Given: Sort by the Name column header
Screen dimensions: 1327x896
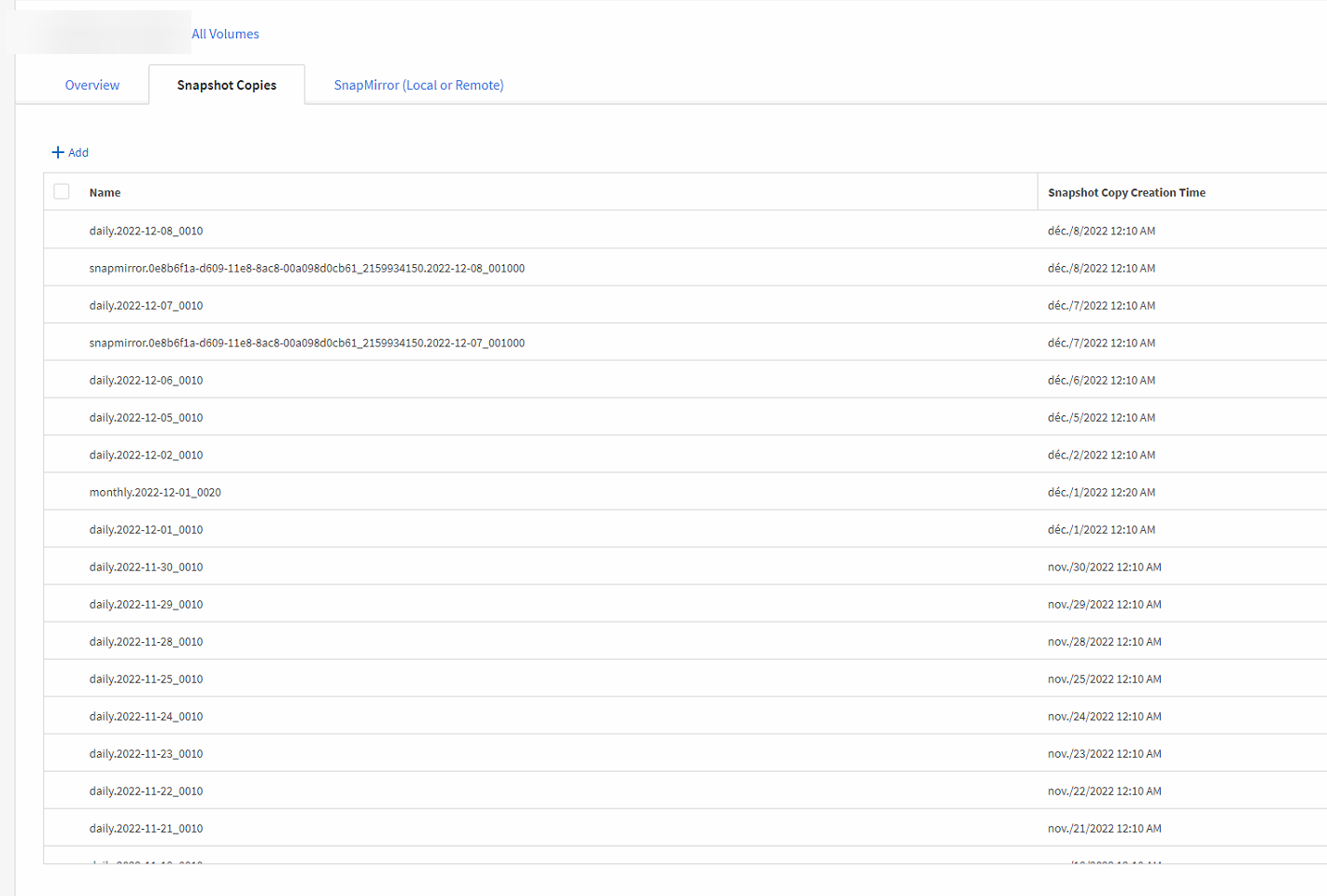Looking at the screenshot, I should coord(105,192).
